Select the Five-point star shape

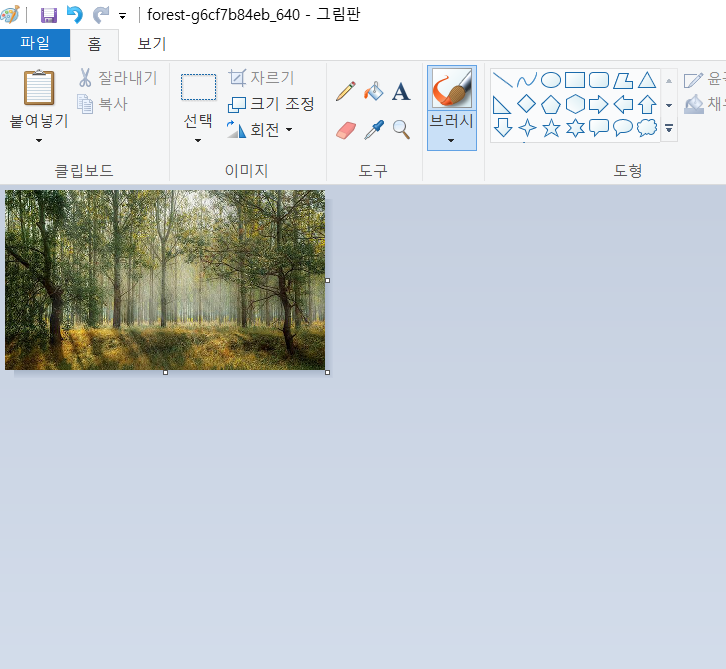551,128
